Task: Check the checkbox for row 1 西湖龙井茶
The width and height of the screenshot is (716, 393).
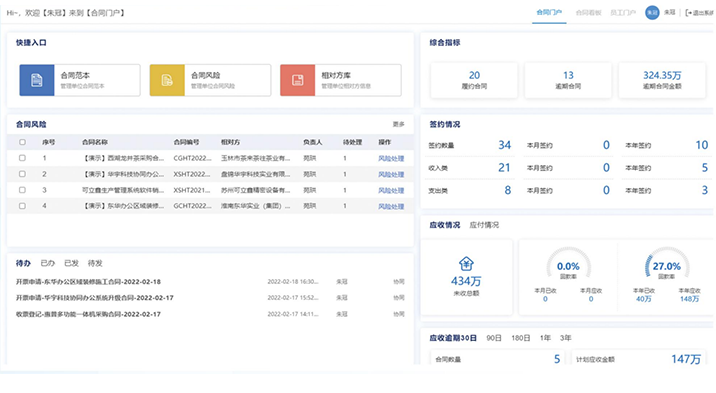Action: [x=22, y=158]
